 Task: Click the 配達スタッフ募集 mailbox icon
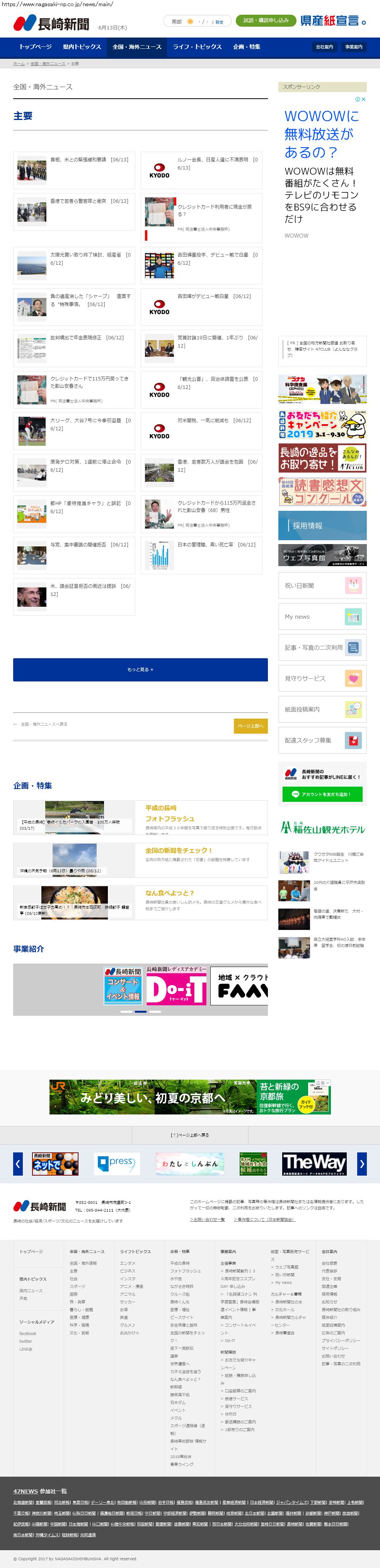point(353,740)
